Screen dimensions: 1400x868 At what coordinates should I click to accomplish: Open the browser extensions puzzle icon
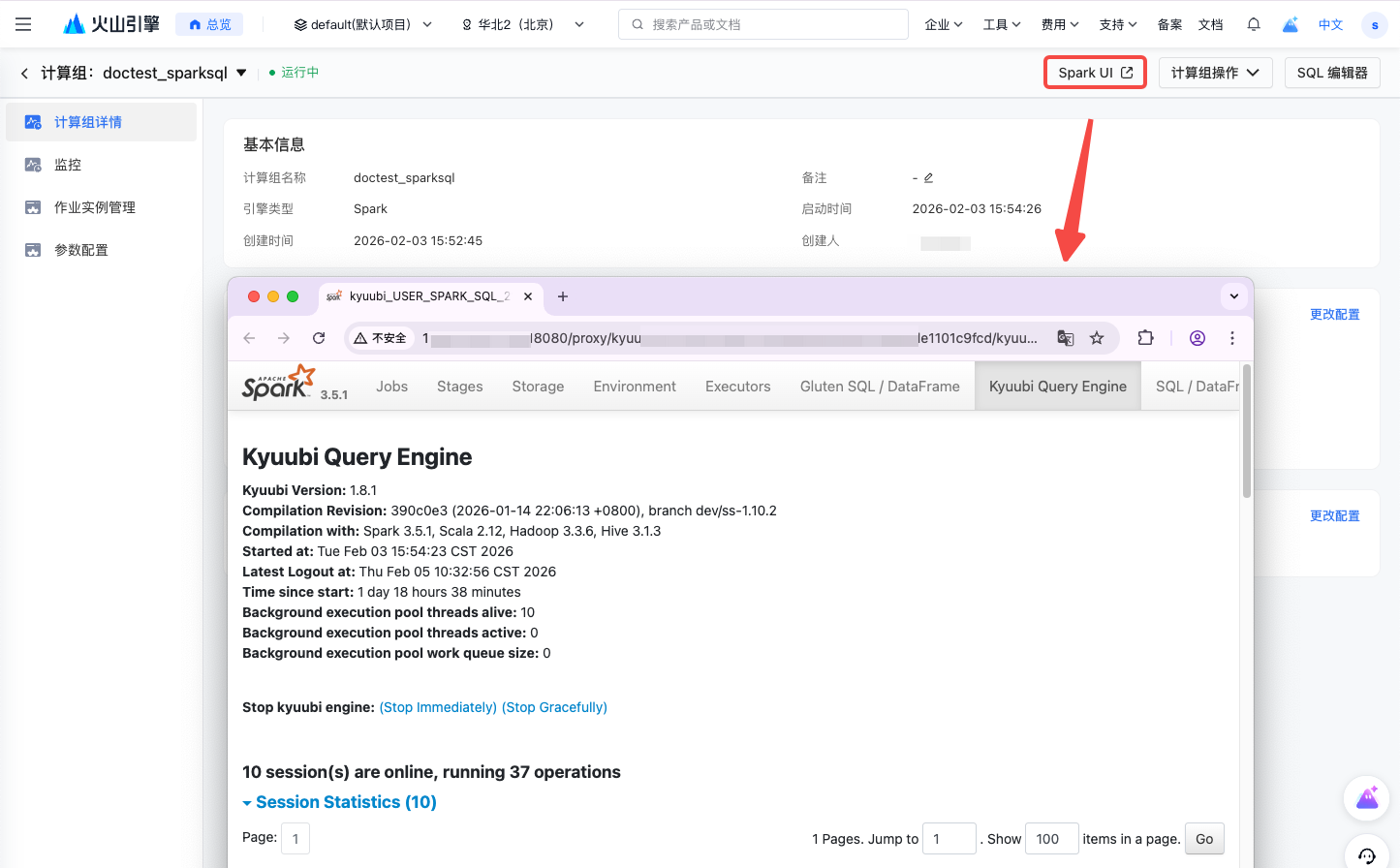(x=1146, y=338)
